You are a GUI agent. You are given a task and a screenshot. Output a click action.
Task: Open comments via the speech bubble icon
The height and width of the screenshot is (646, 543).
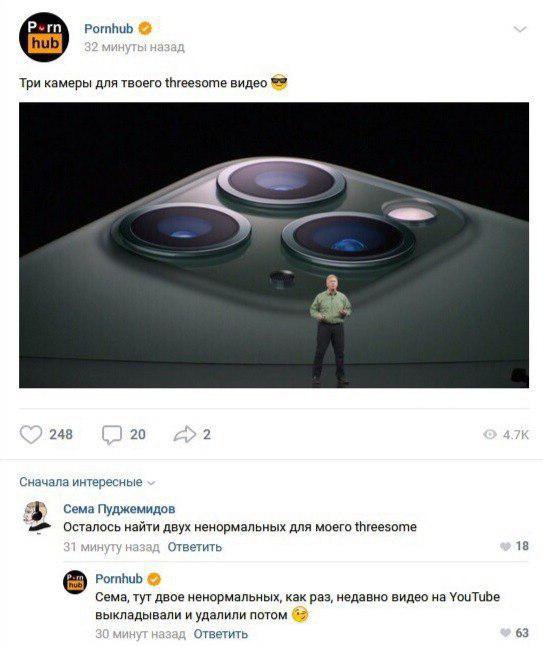112,435
